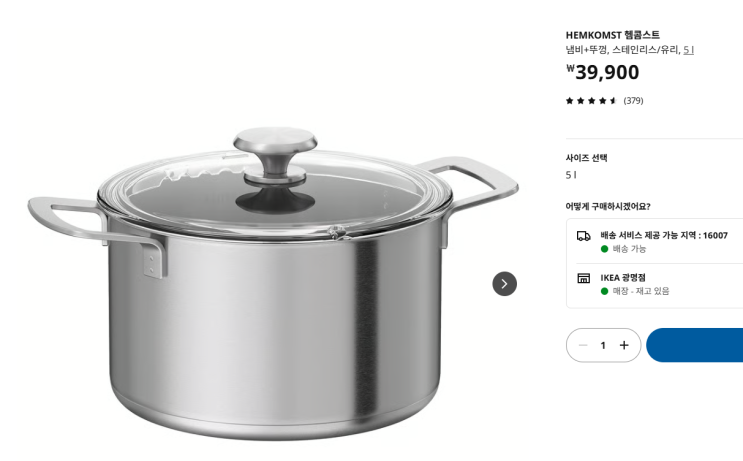Click the ₩39,900 price text
This screenshot has width=743, height=461.
(603, 72)
